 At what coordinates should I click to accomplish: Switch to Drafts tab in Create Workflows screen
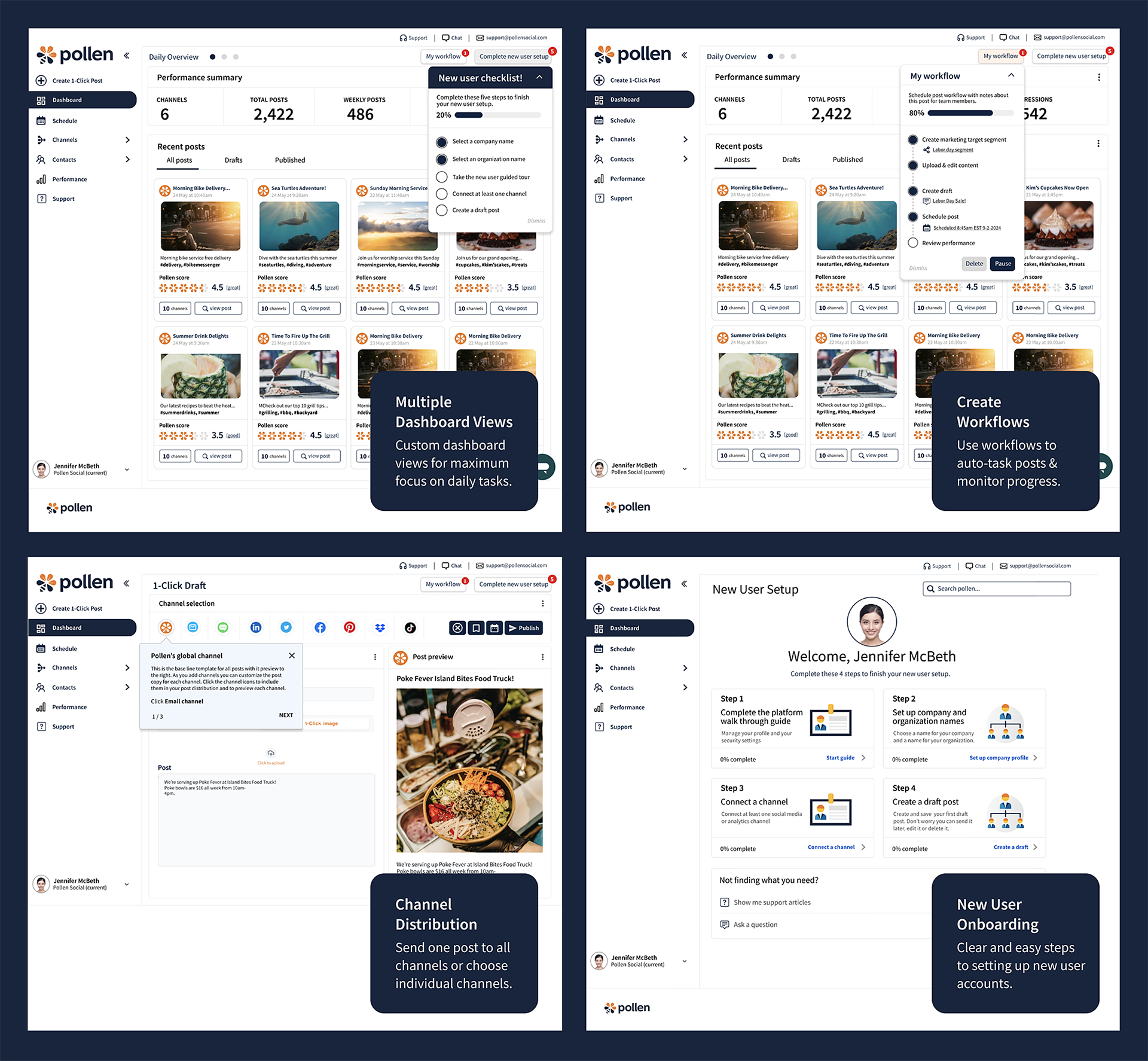coord(791,160)
